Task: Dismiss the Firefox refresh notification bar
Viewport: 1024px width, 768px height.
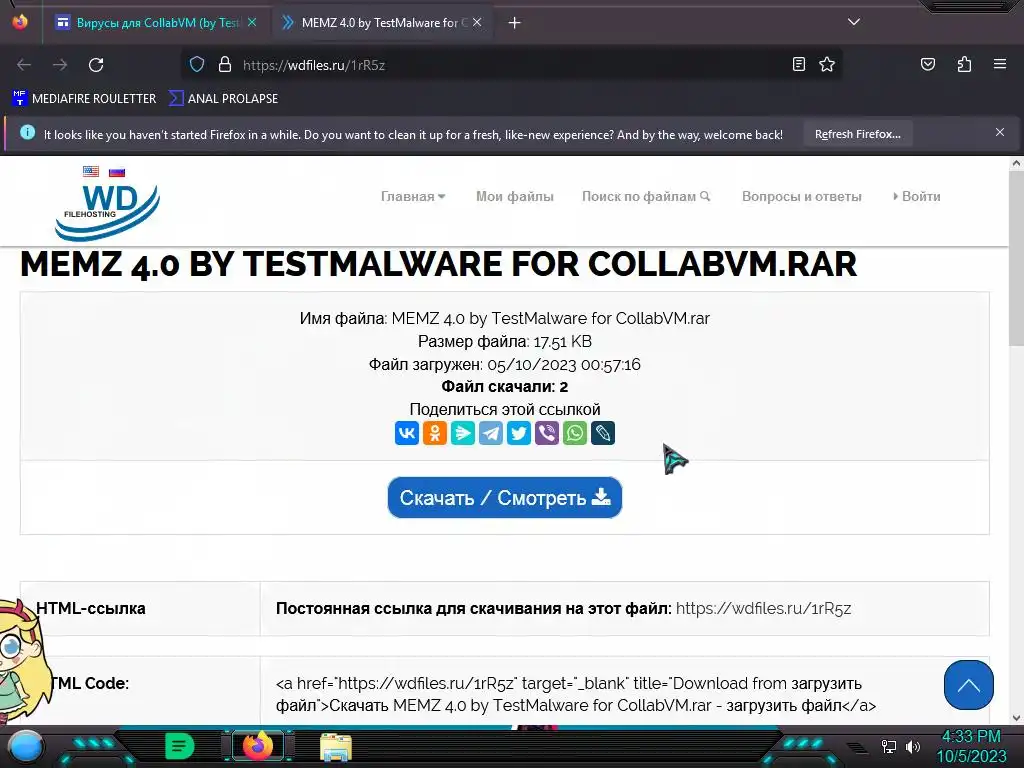Action: click(1000, 132)
